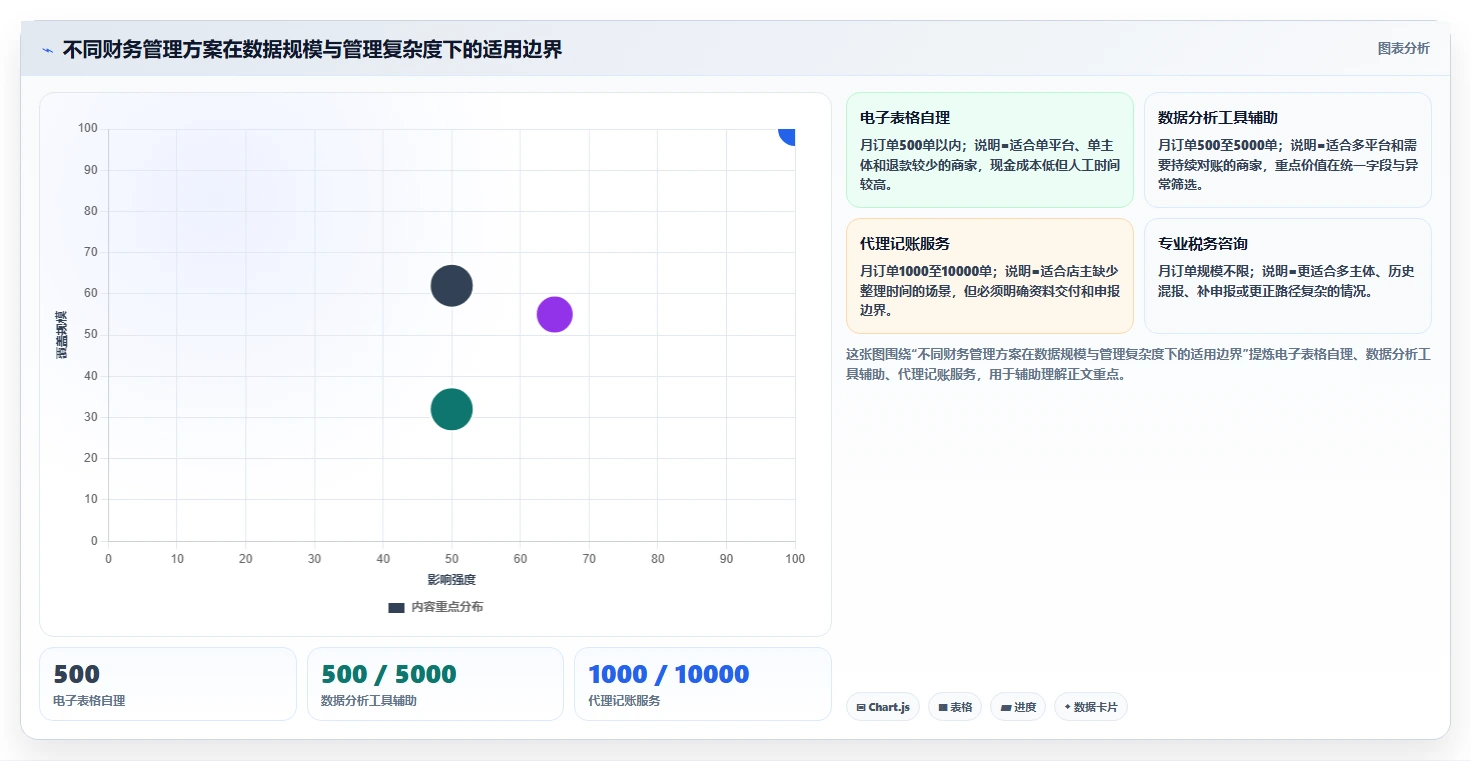Screen dimensions: 1471x761
Task: Select the Chart.js tag chip
Action: [882, 707]
